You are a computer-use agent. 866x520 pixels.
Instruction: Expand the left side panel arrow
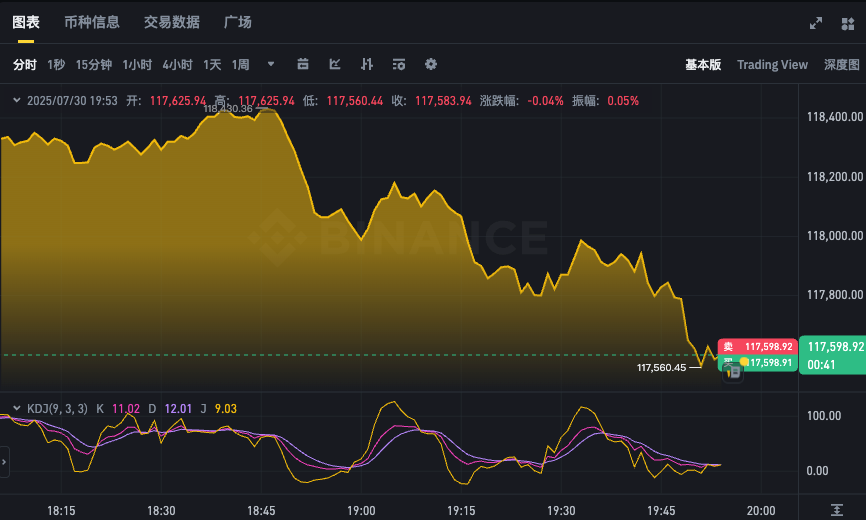click(x=5, y=462)
